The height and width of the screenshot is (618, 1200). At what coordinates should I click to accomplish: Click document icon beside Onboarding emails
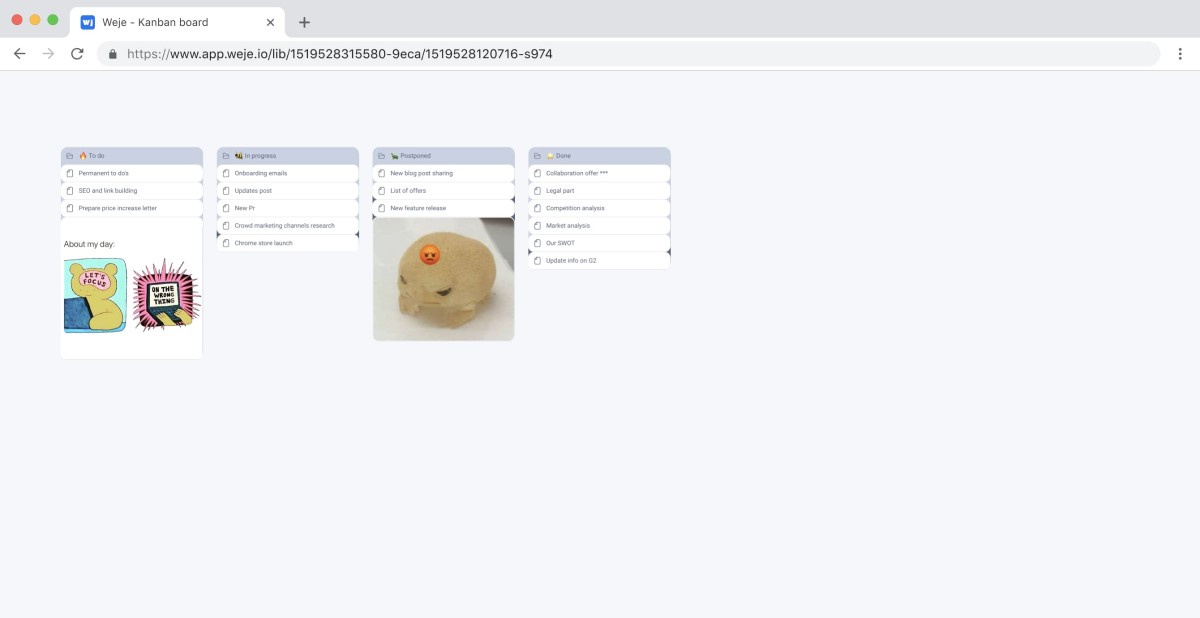pos(226,173)
